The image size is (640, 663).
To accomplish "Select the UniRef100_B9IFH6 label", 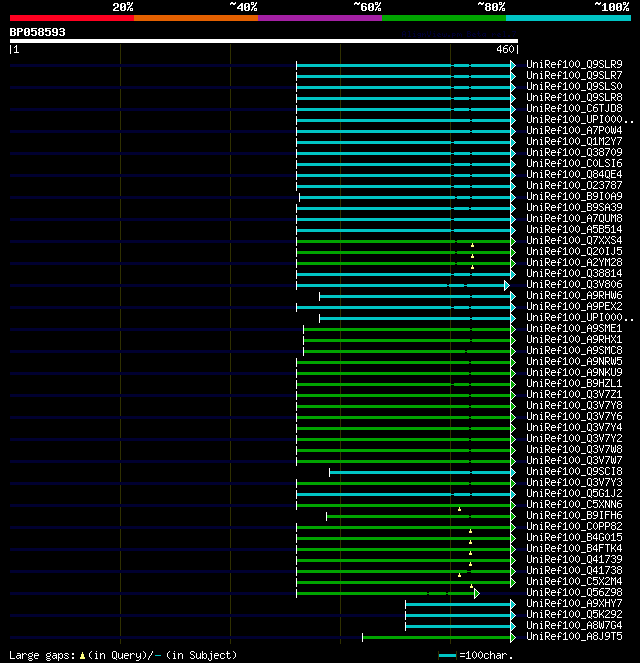I will (574, 515).
